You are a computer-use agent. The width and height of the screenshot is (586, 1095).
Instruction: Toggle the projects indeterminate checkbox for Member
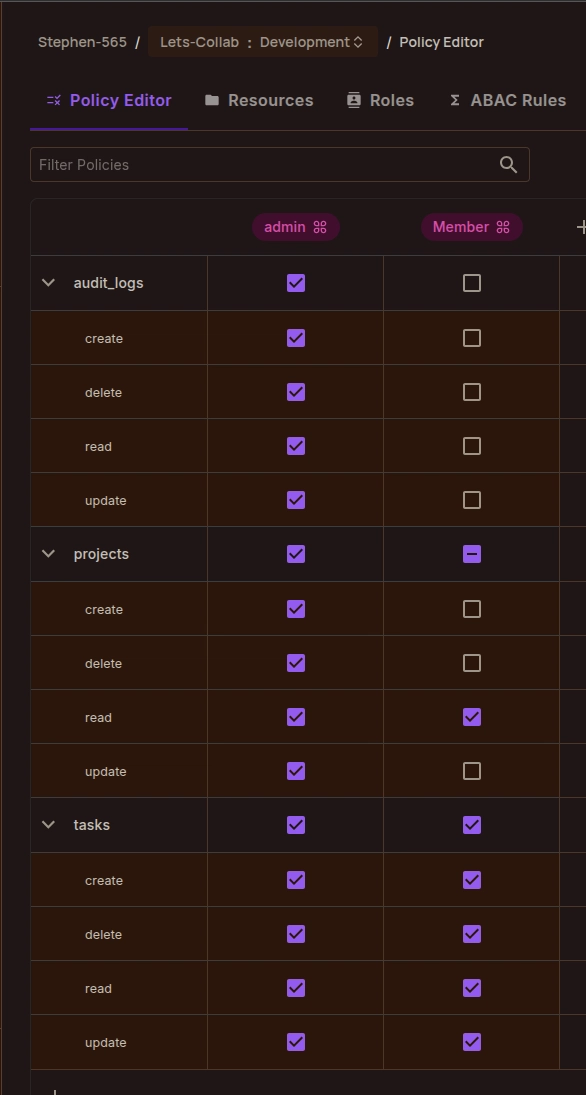472,554
